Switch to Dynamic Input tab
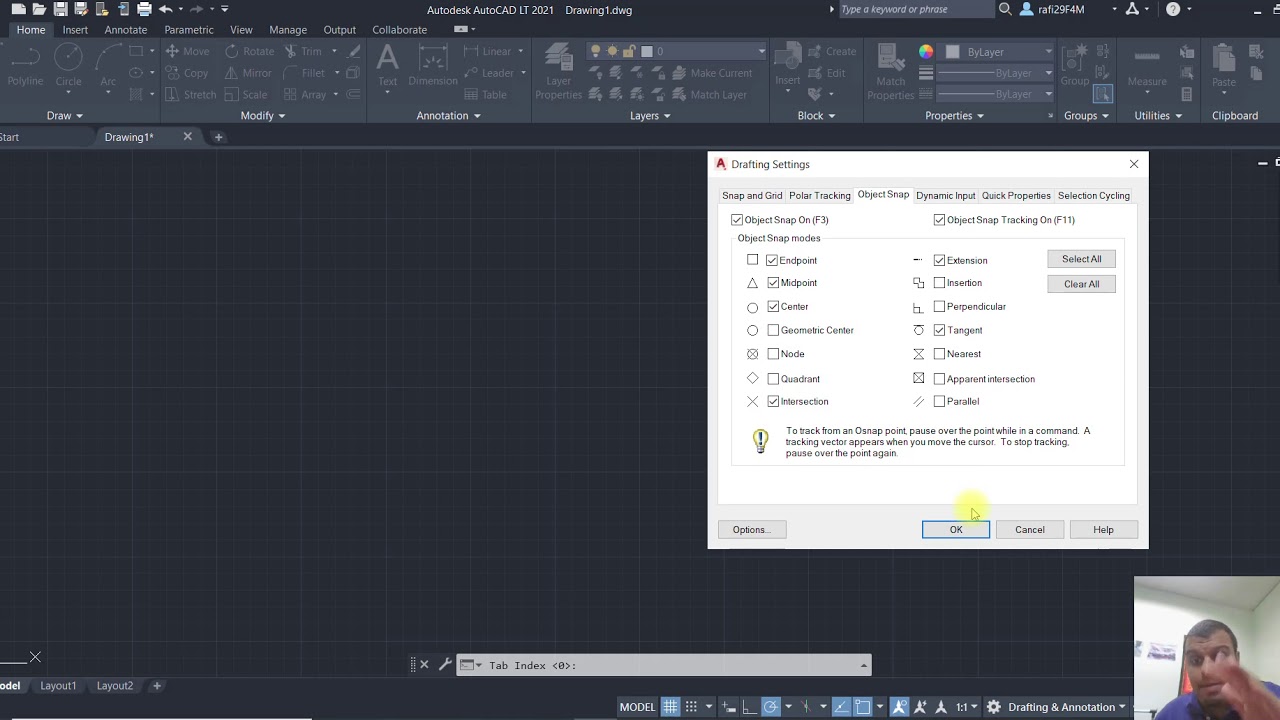The image size is (1280, 720). click(945, 196)
